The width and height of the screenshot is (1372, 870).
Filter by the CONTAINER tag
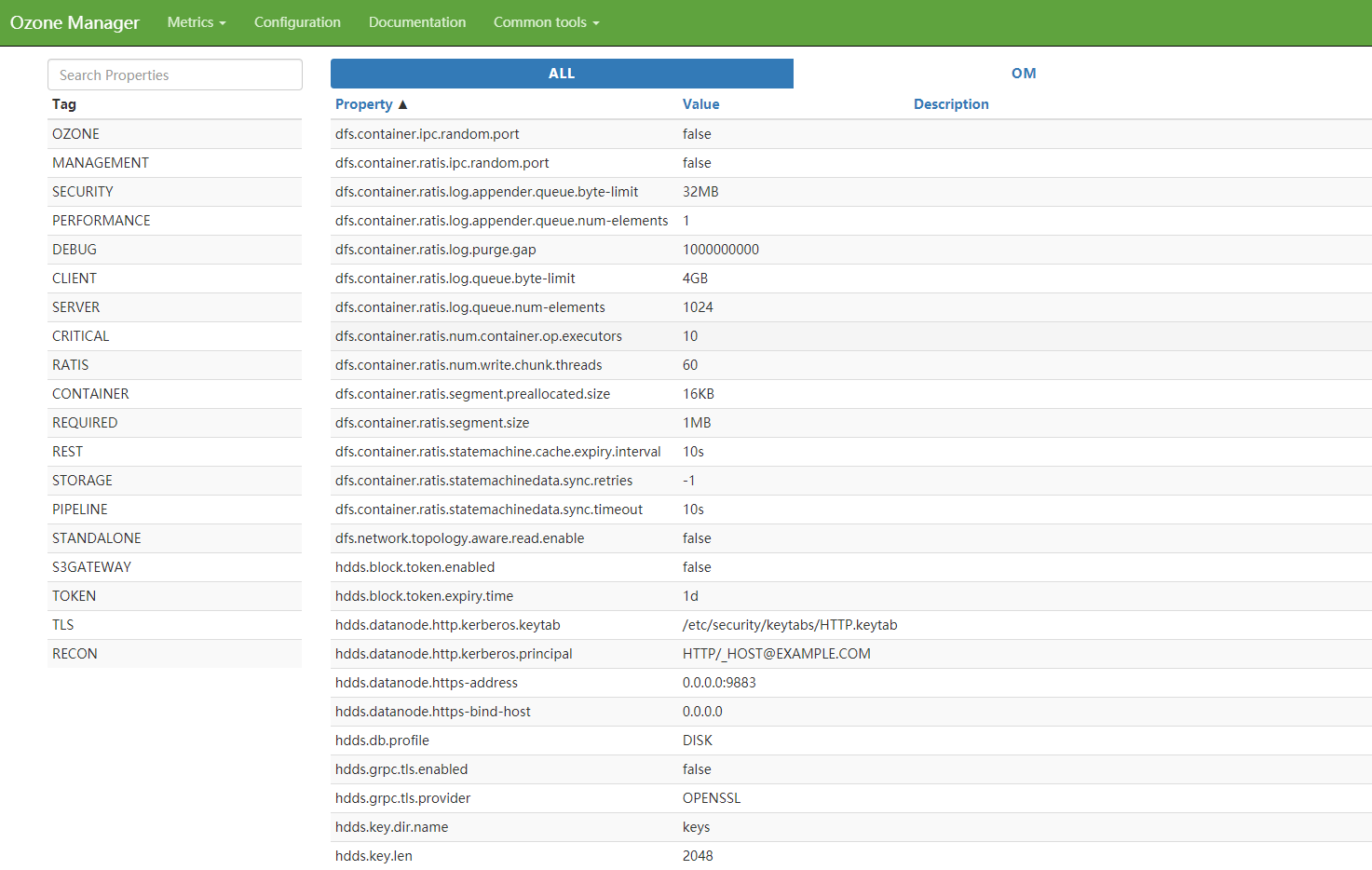point(91,394)
